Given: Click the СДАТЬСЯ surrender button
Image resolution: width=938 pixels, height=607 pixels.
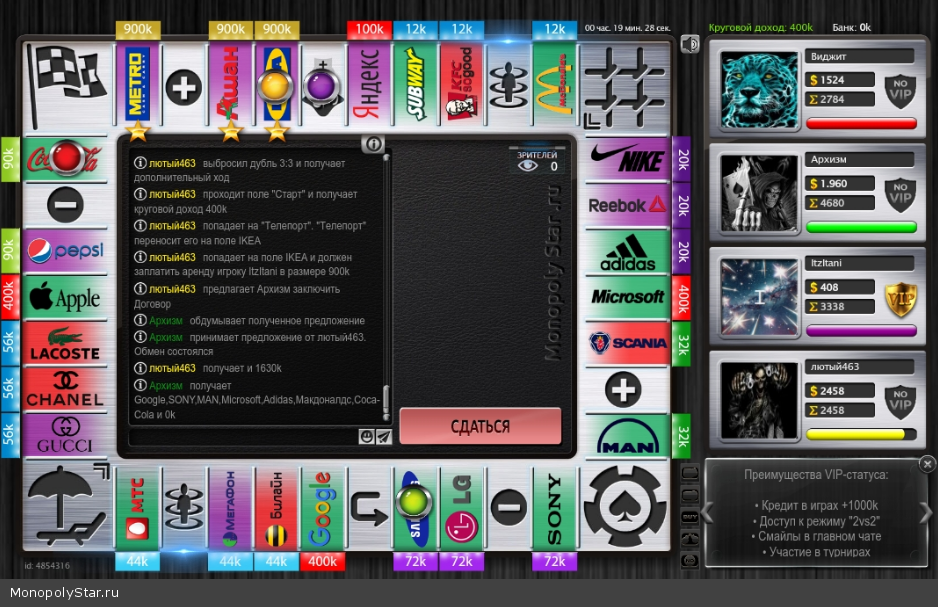Looking at the screenshot, I should point(480,426).
